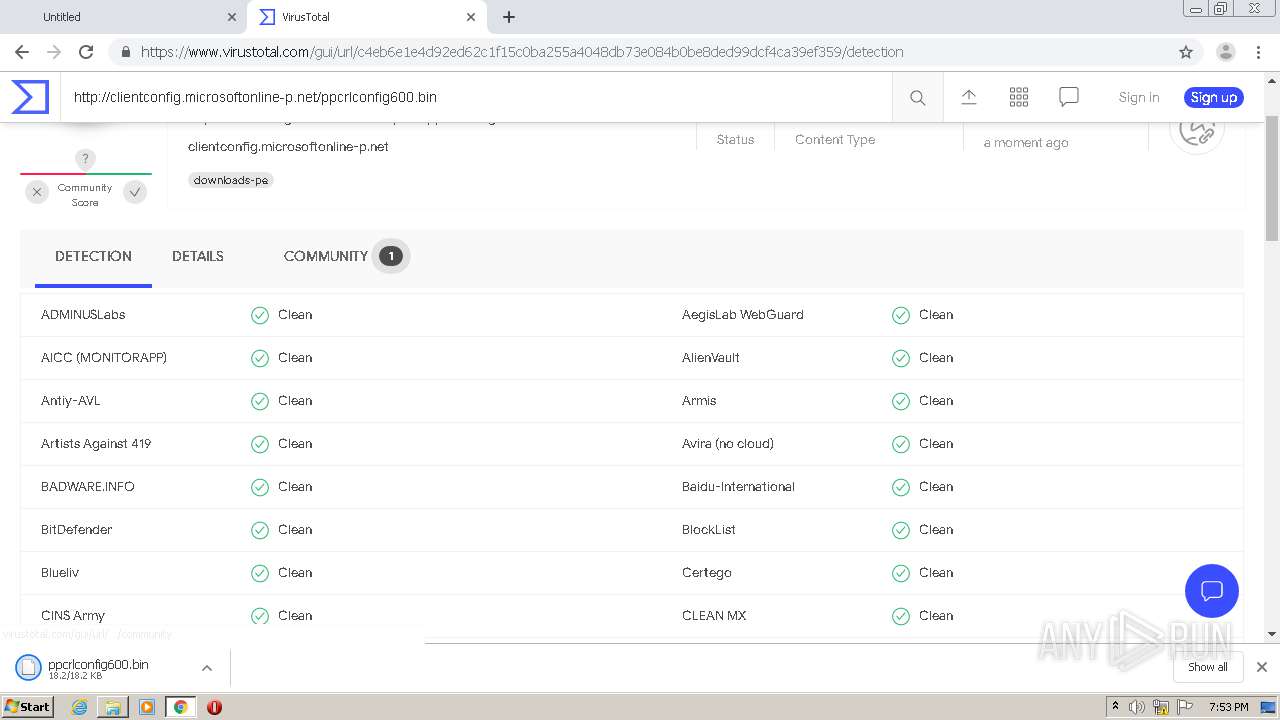Click the ADMINUSLabs vendor name

(x=83, y=314)
